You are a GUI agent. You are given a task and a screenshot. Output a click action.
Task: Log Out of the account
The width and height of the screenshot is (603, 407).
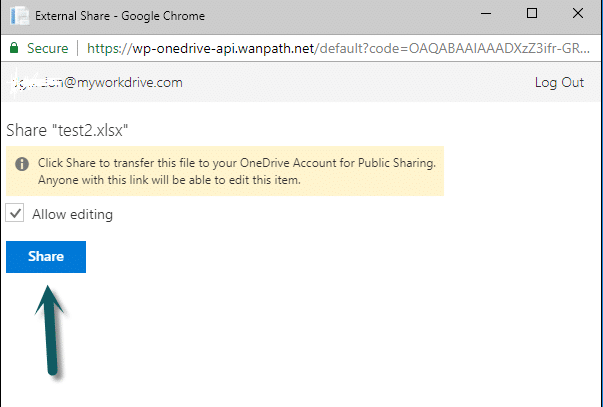pyautogui.click(x=559, y=82)
